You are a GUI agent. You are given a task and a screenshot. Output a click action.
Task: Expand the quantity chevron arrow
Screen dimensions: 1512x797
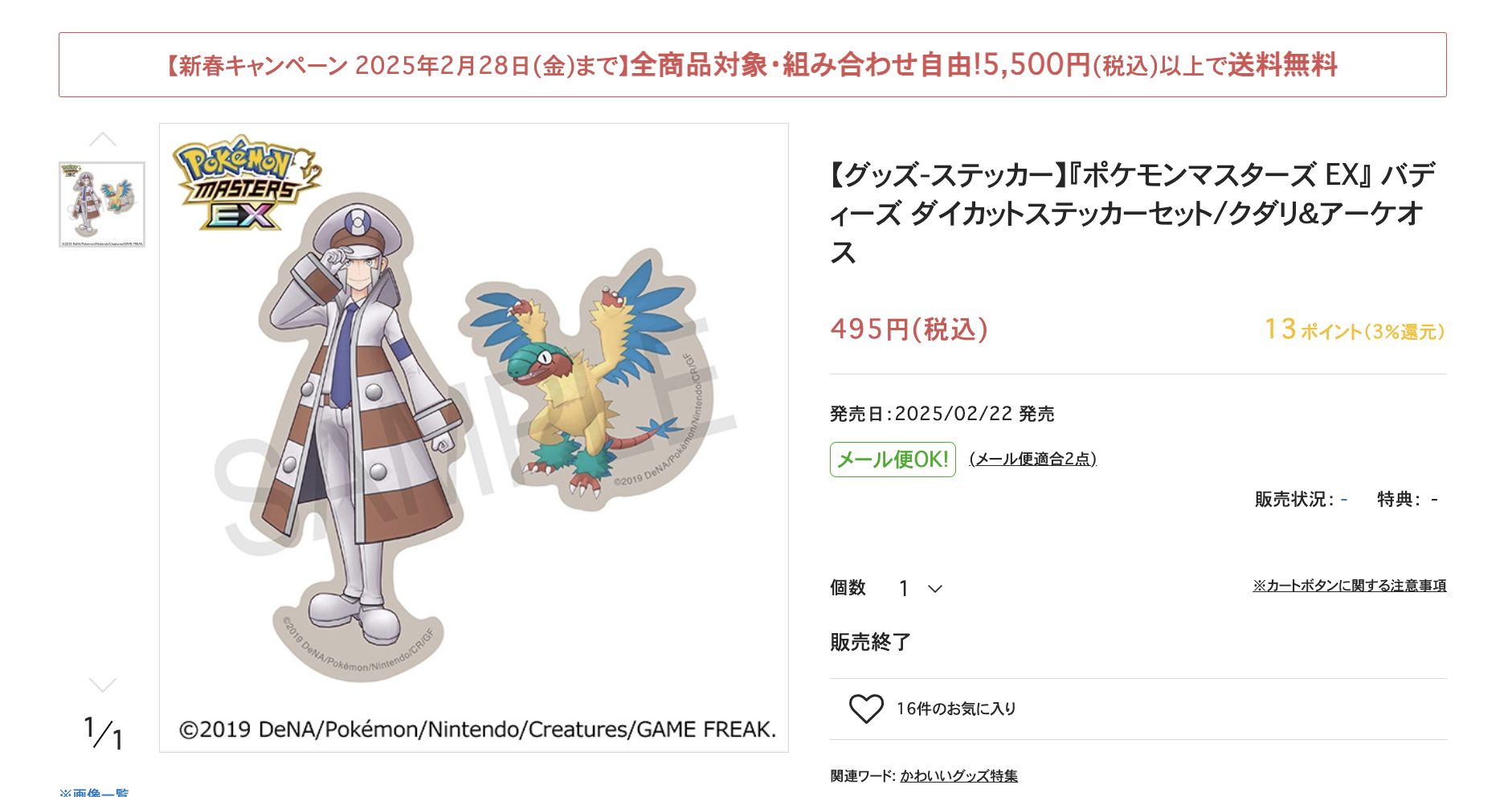coord(935,589)
